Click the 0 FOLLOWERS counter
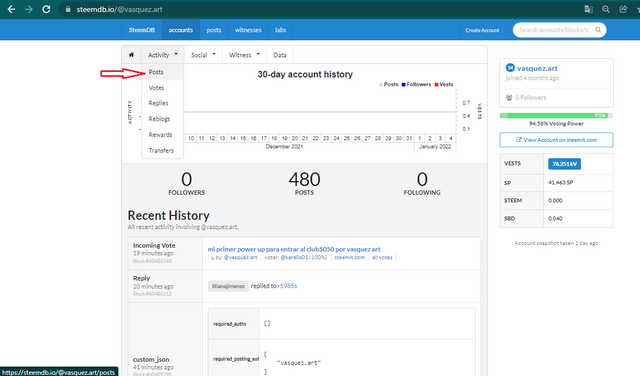Screen dimensions: 640x376 [187, 183]
